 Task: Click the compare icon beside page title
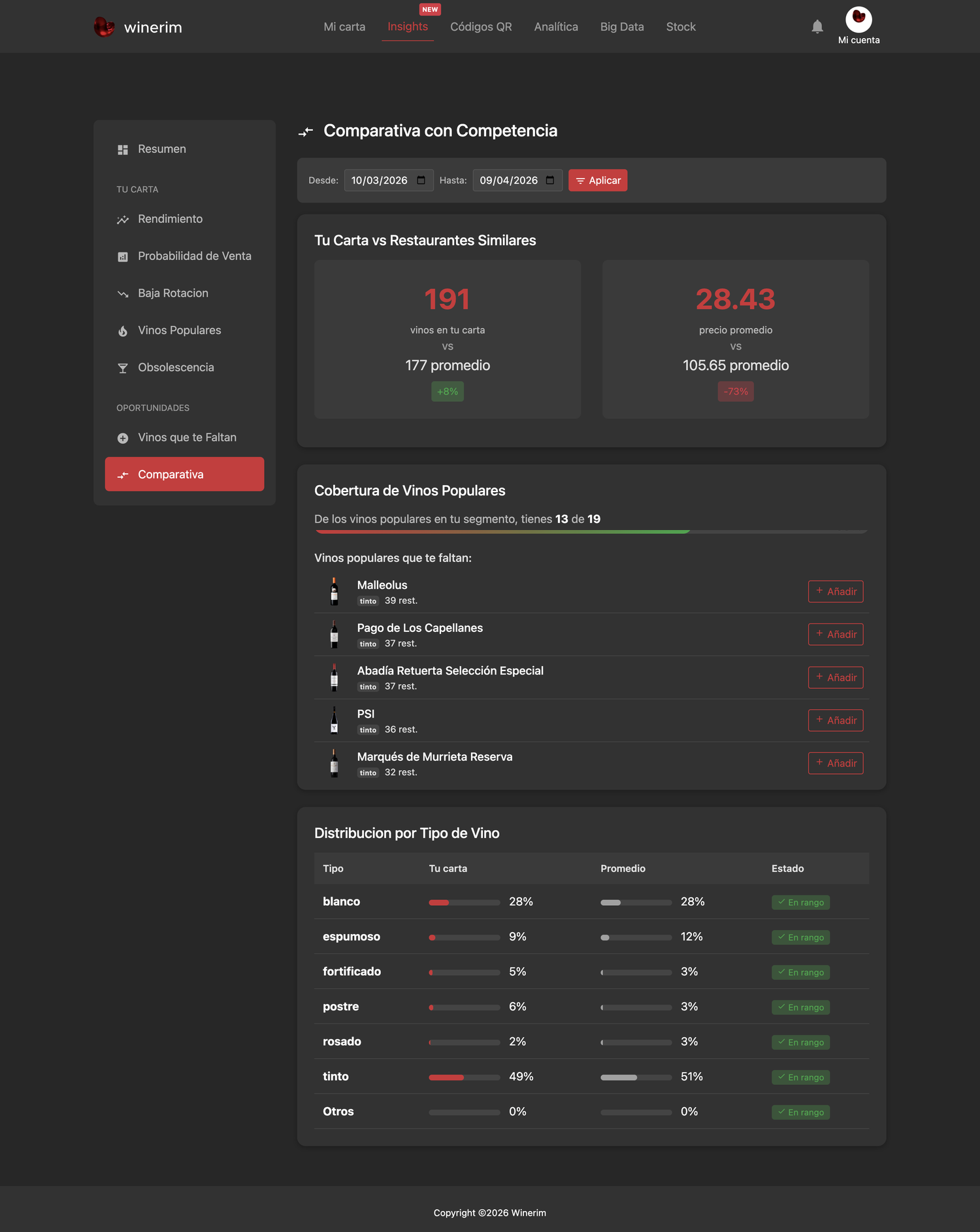306,132
